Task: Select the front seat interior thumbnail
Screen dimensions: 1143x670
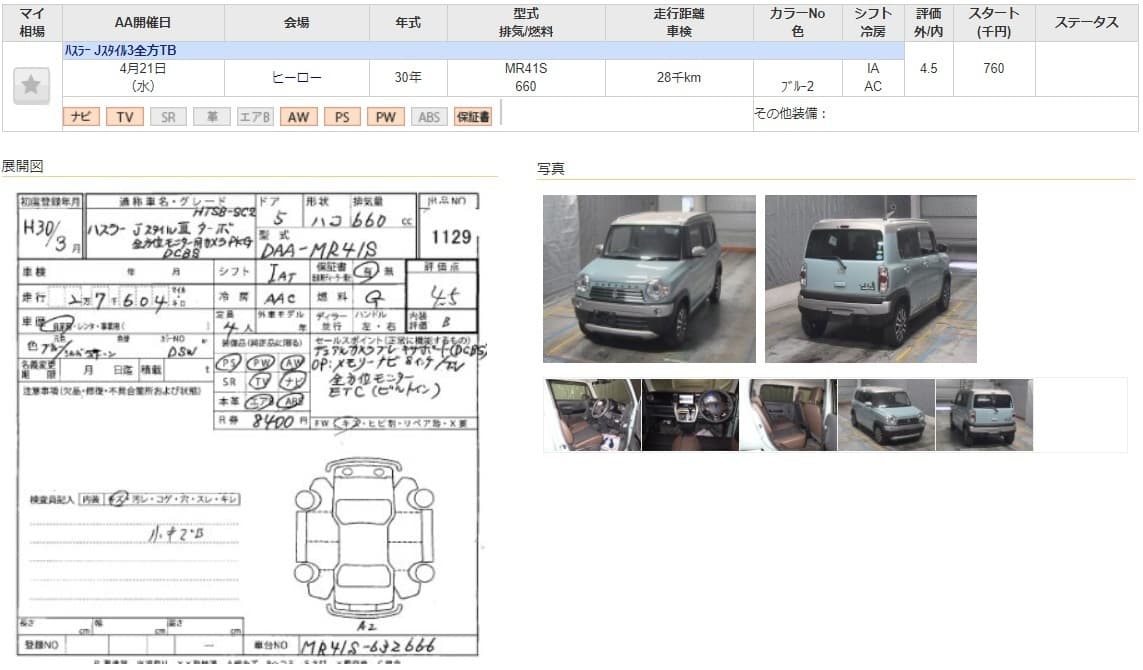Action: pyautogui.click(x=593, y=414)
